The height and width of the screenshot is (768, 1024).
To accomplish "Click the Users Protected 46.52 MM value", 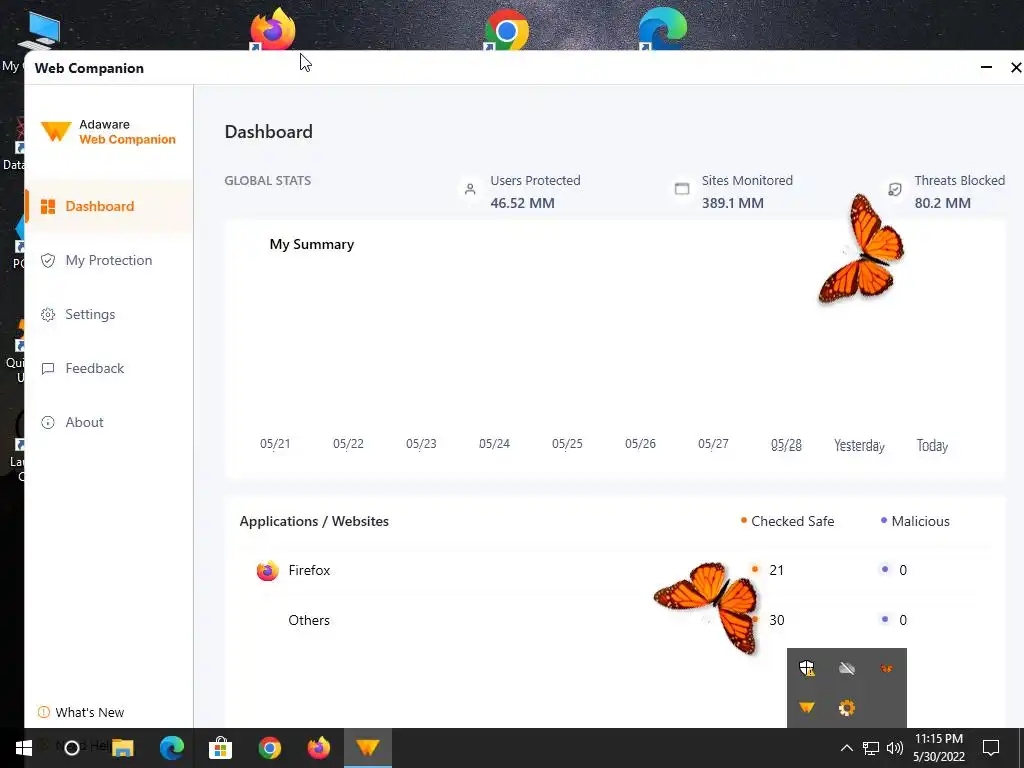I will click(x=522, y=203).
